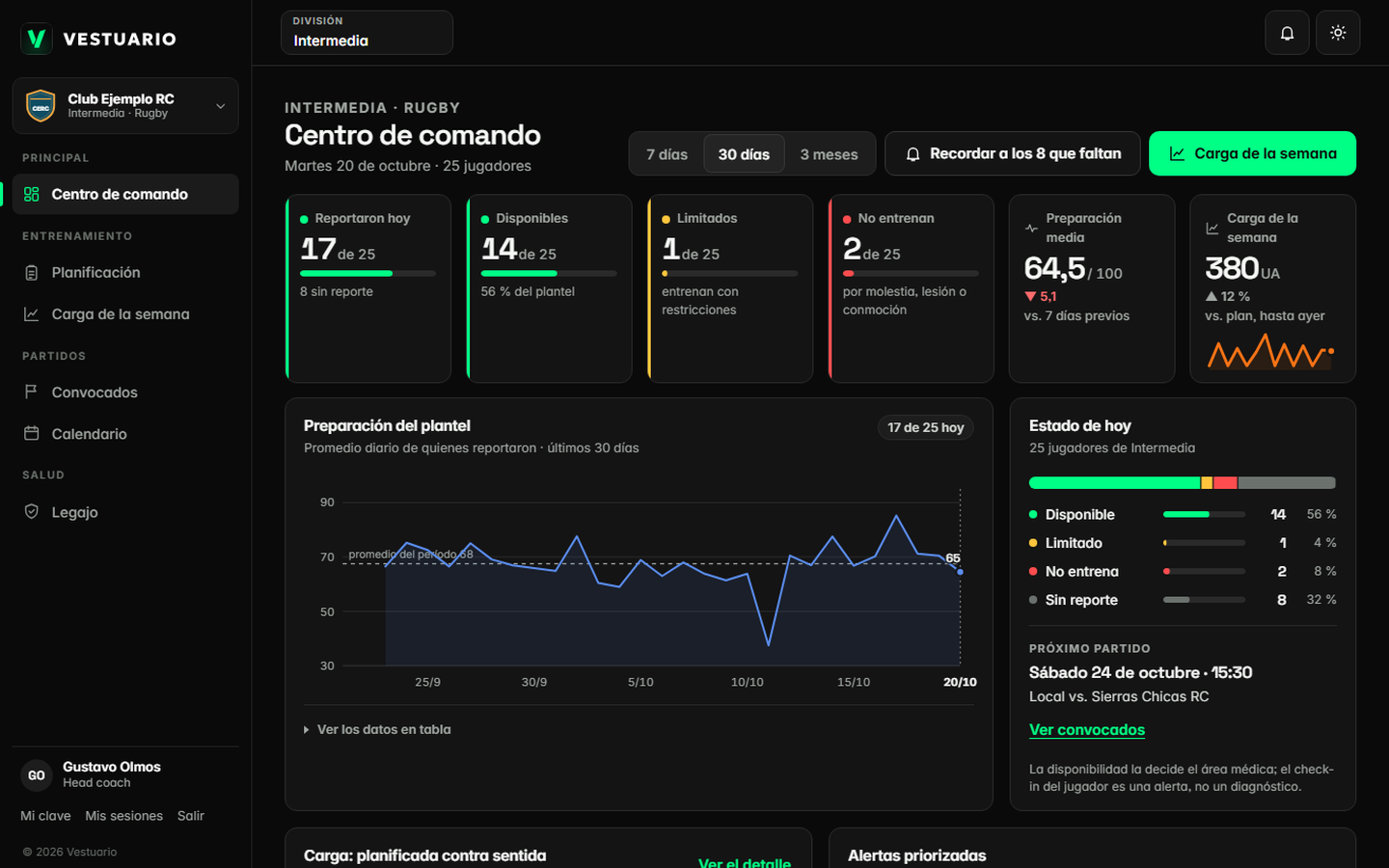Open the Disponibles card
The height and width of the screenshot is (868, 1389).
[x=550, y=288]
